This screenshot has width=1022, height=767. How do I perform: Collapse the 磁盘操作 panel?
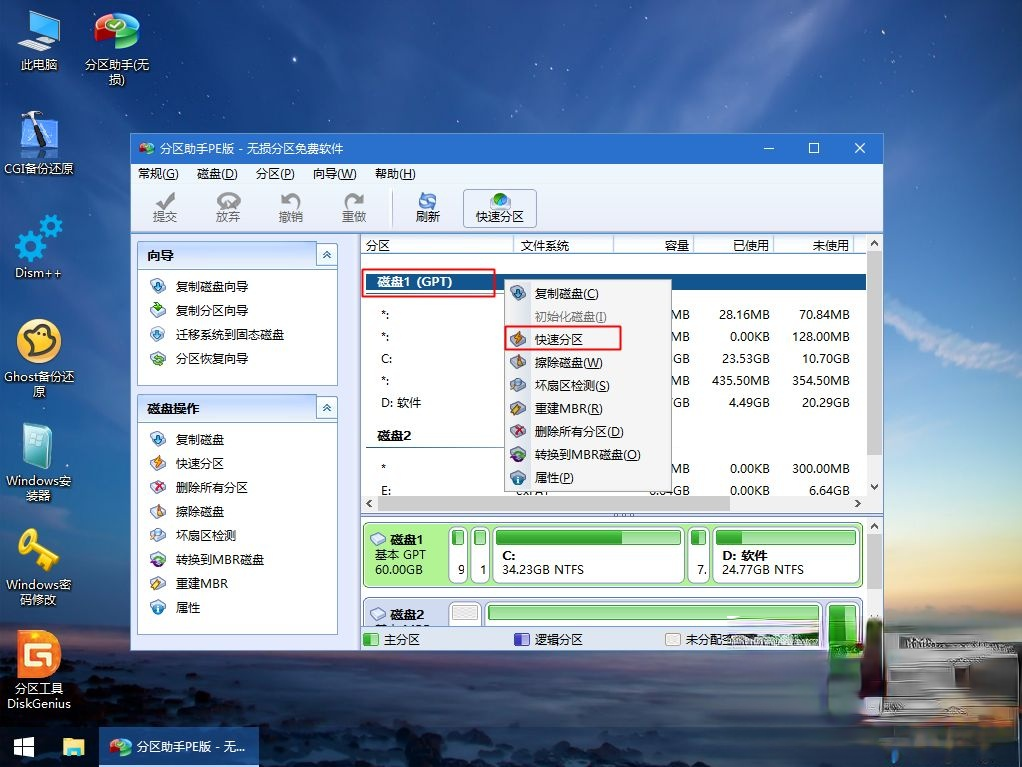click(327, 407)
